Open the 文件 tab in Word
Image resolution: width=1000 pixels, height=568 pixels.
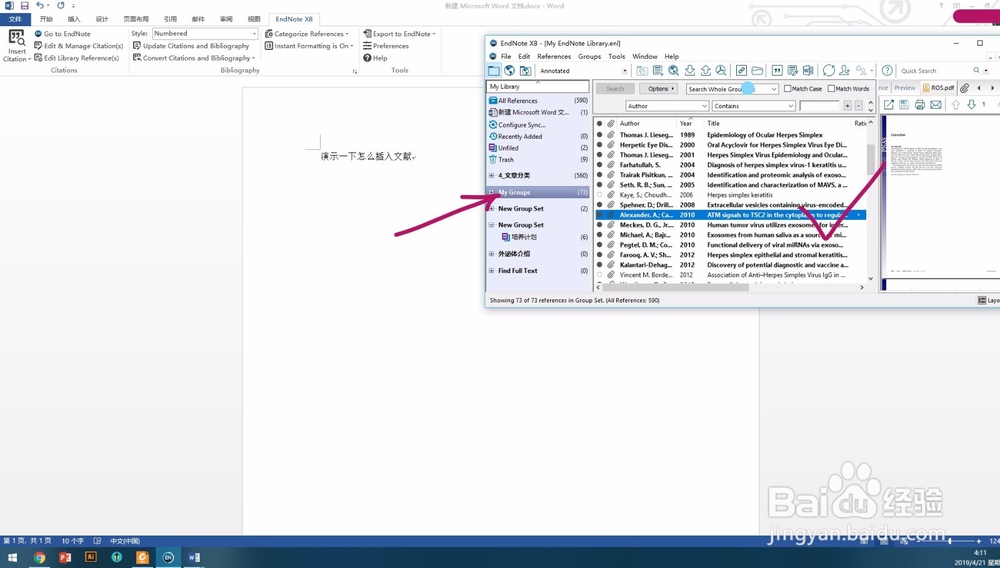point(15,19)
